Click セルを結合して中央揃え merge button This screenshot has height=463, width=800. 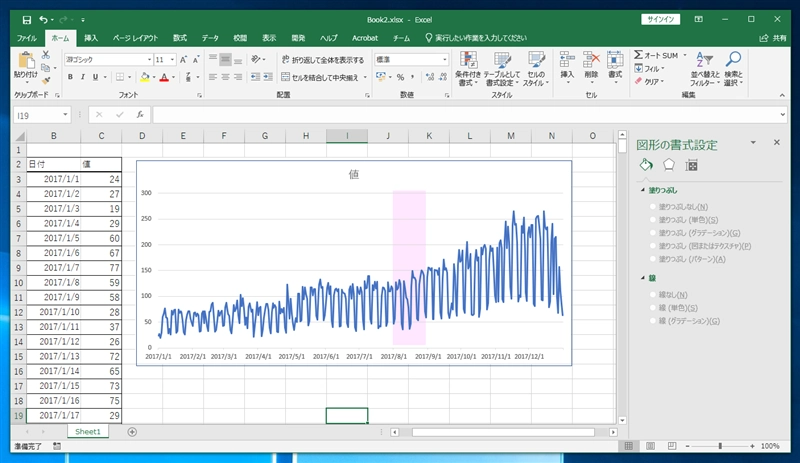[x=319, y=77]
